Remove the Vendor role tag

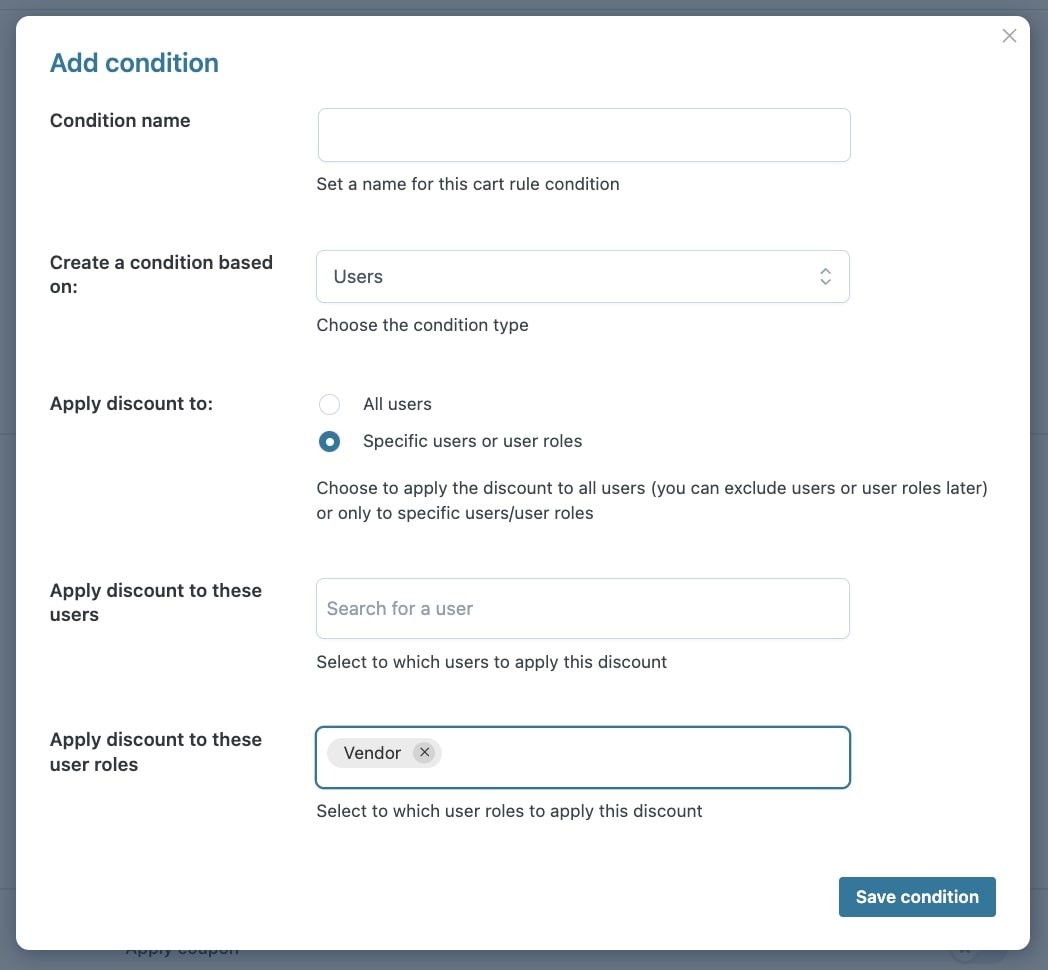pyautogui.click(x=424, y=753)
